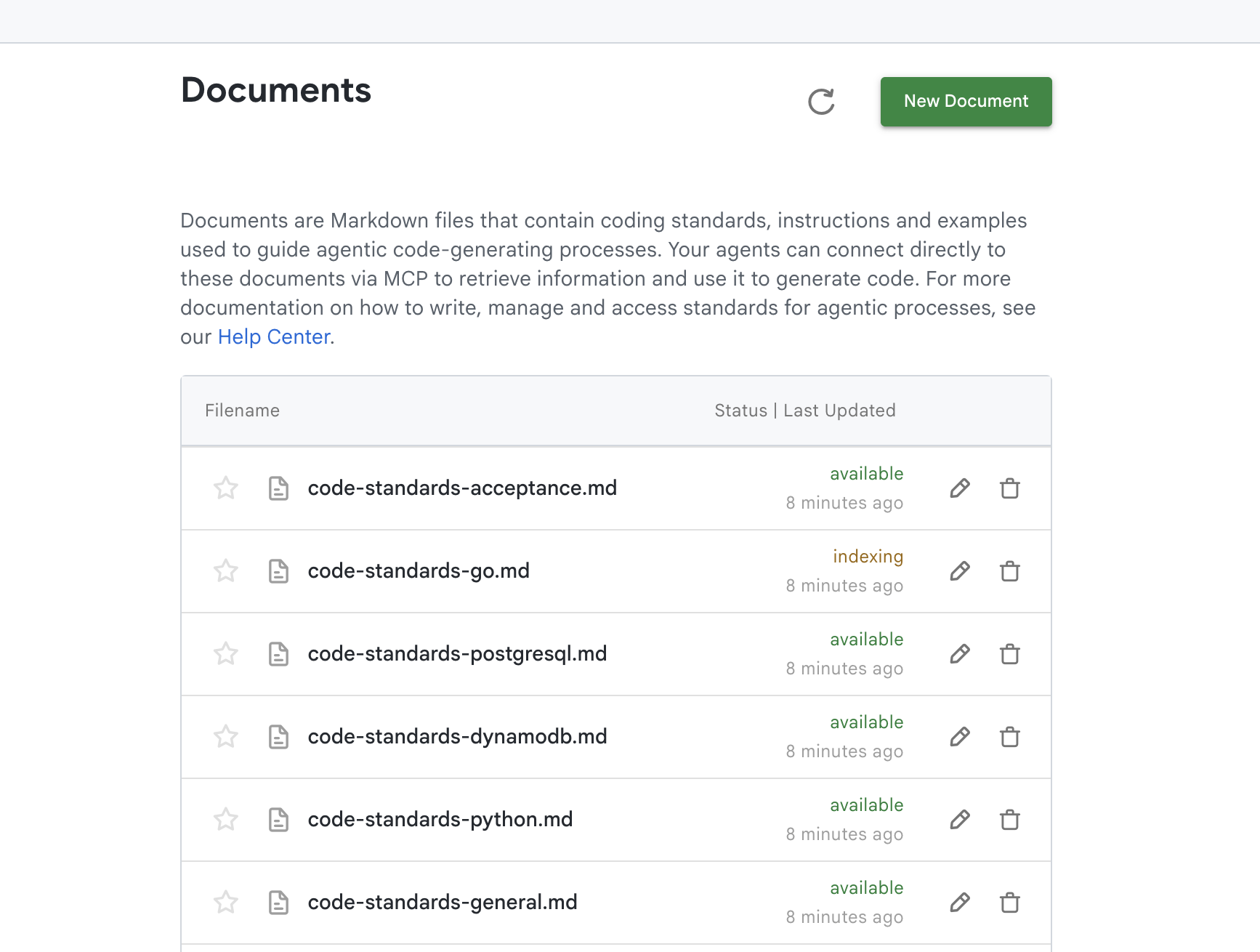Click the document icon for code-standards-general.md
The width and height of the screenshot is (1260, 952).
click(x=278, y=902)
